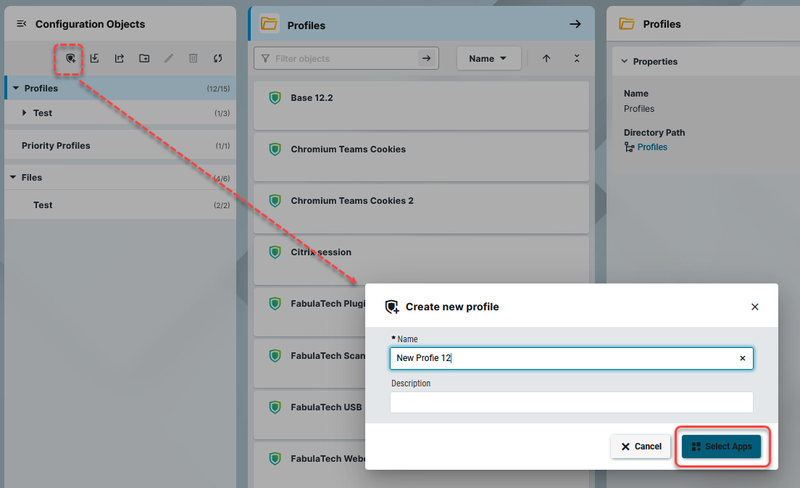Click the create new profile shield icon

(x=70, y=59)
